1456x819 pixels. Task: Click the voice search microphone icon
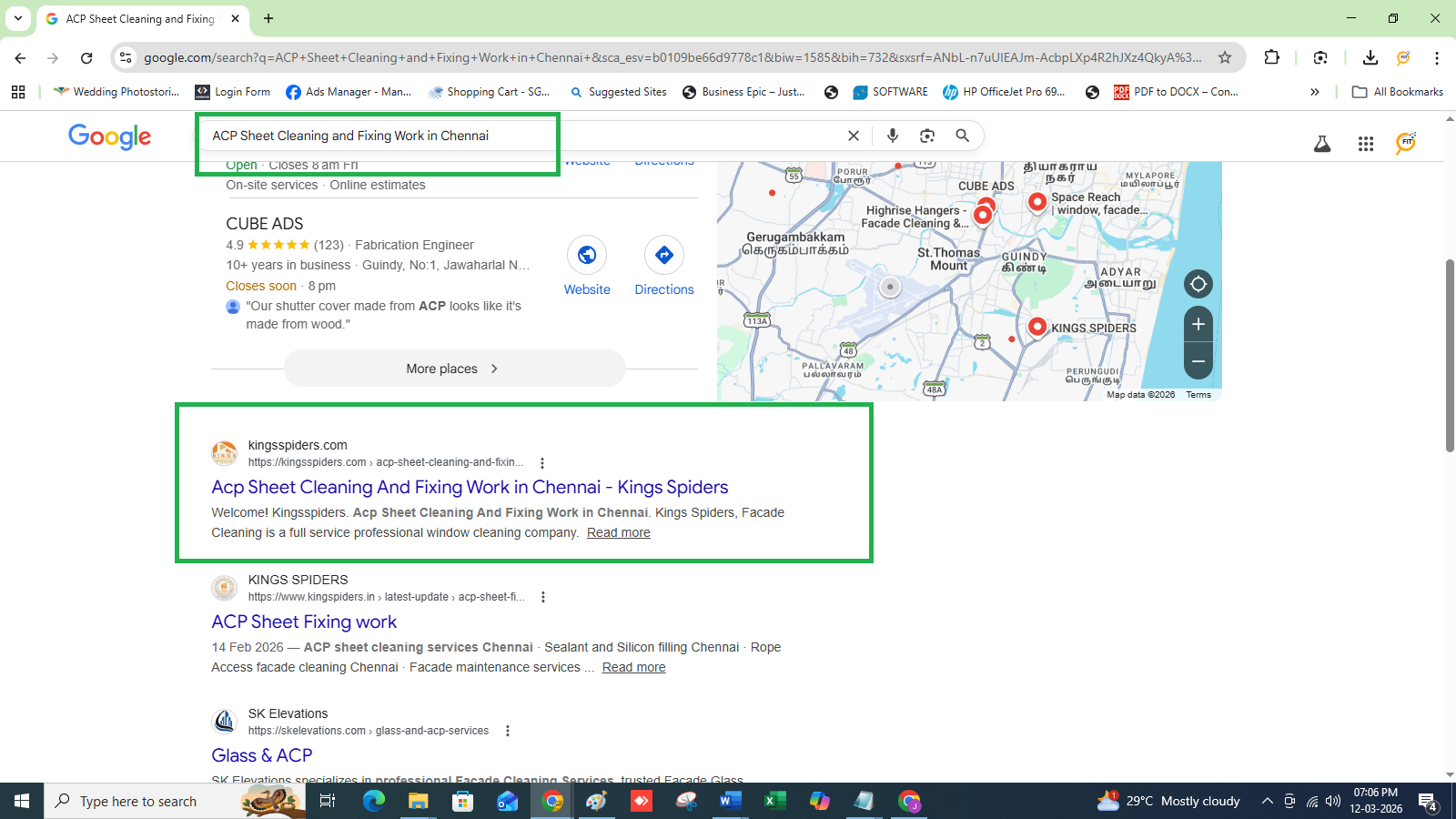pos(892,136)
